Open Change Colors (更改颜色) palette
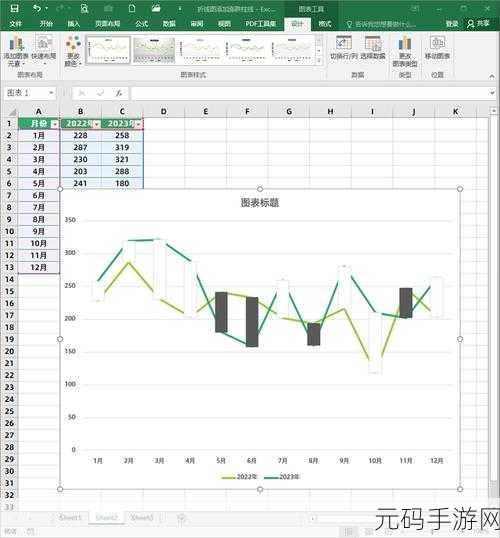Image resolution: width=500 pixels, height=538 pixels. click(73, 51)
